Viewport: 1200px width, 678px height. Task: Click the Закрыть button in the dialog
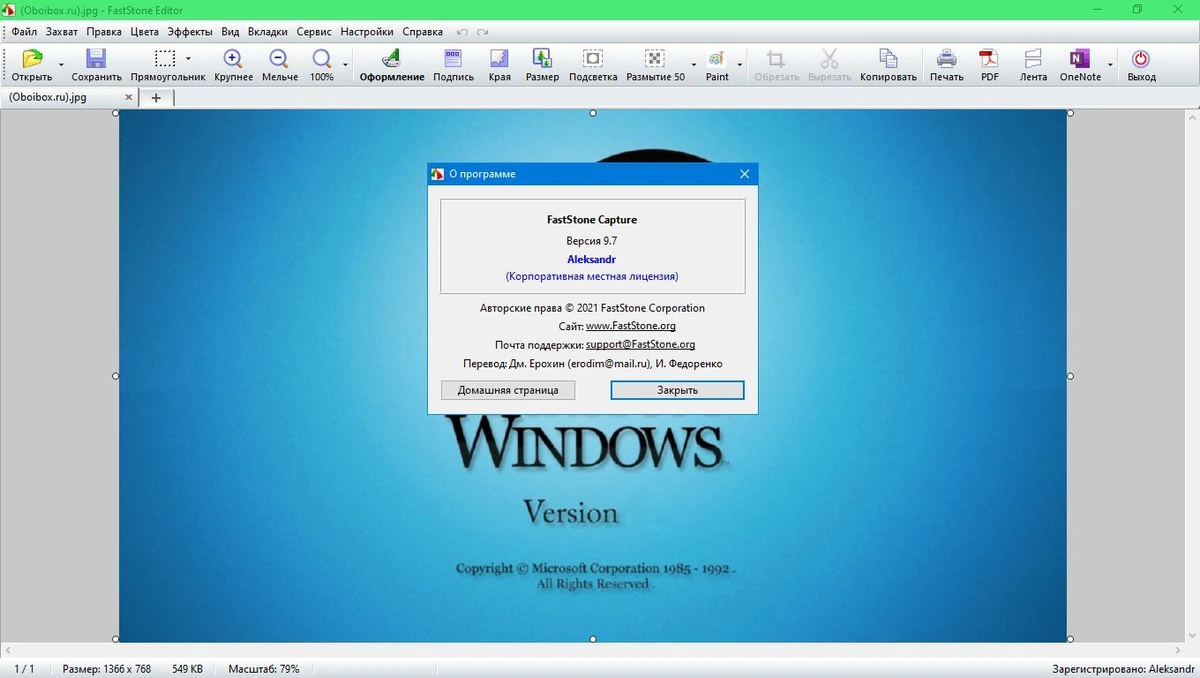pos(677,390)
